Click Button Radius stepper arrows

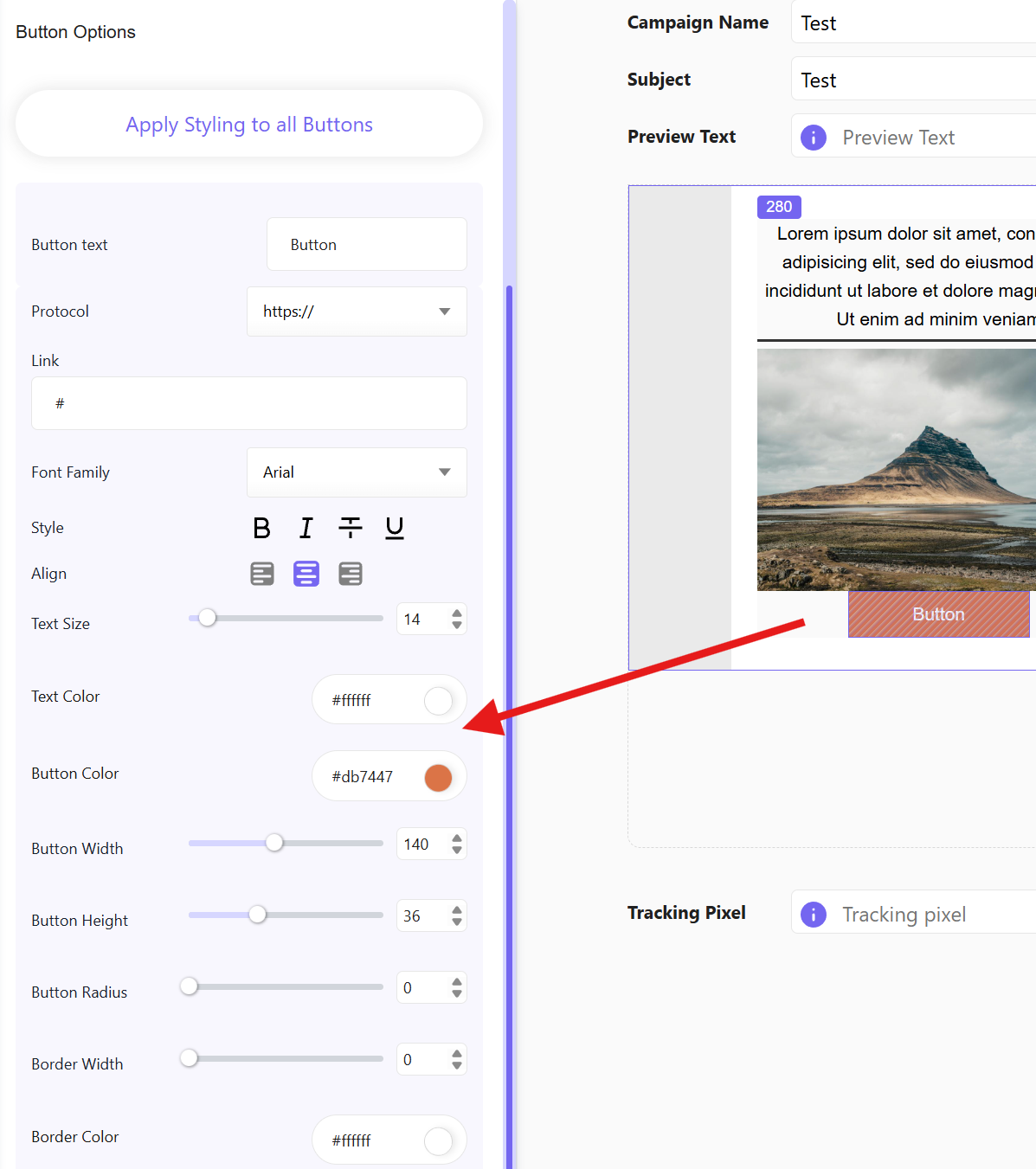click(457, 987)
